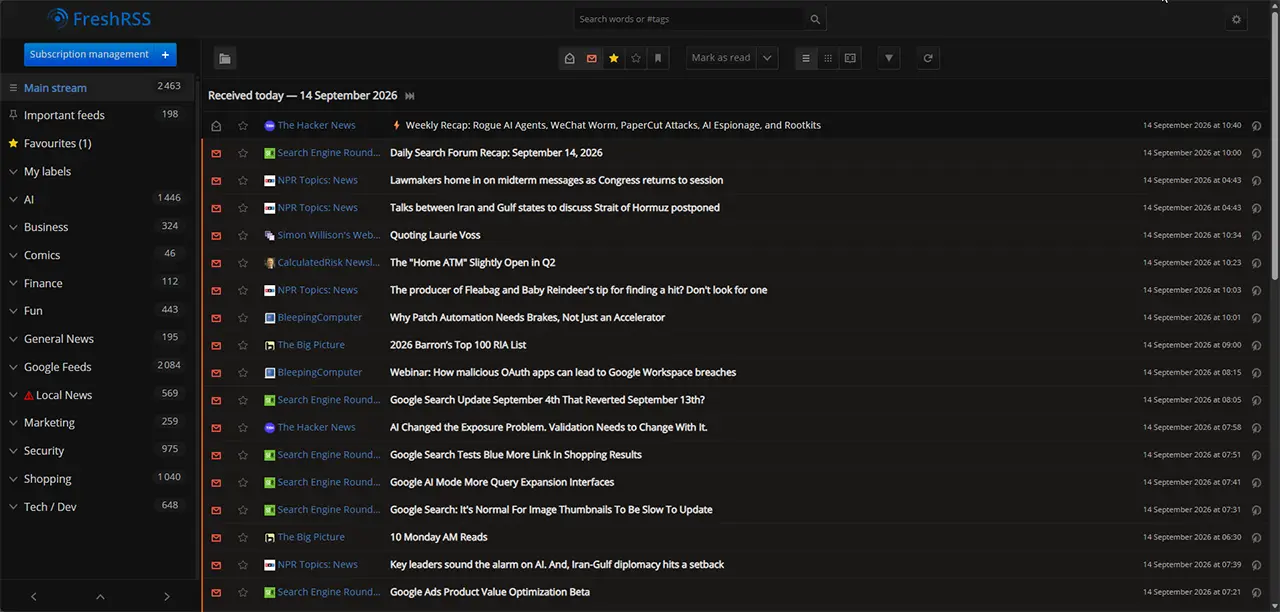Open the Marketing category

pos(49,423)
